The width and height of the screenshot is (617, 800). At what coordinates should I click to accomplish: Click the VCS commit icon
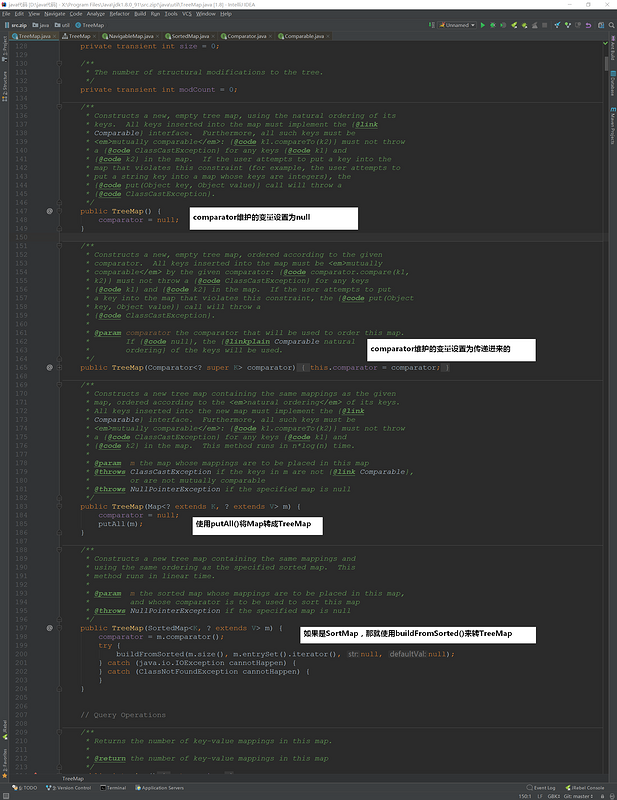[x=567, y=25]
